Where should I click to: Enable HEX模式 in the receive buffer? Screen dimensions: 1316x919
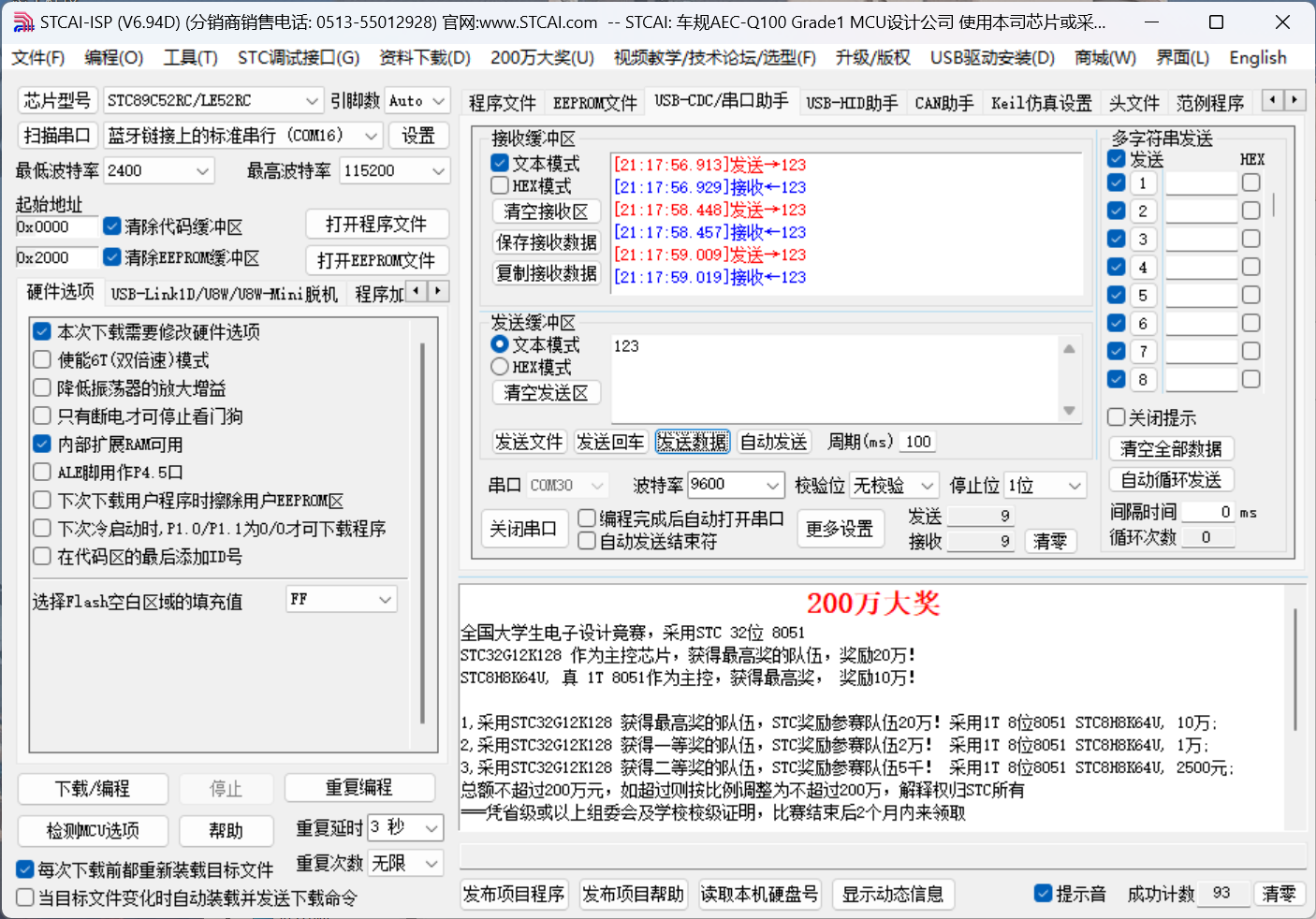point(501,186)
